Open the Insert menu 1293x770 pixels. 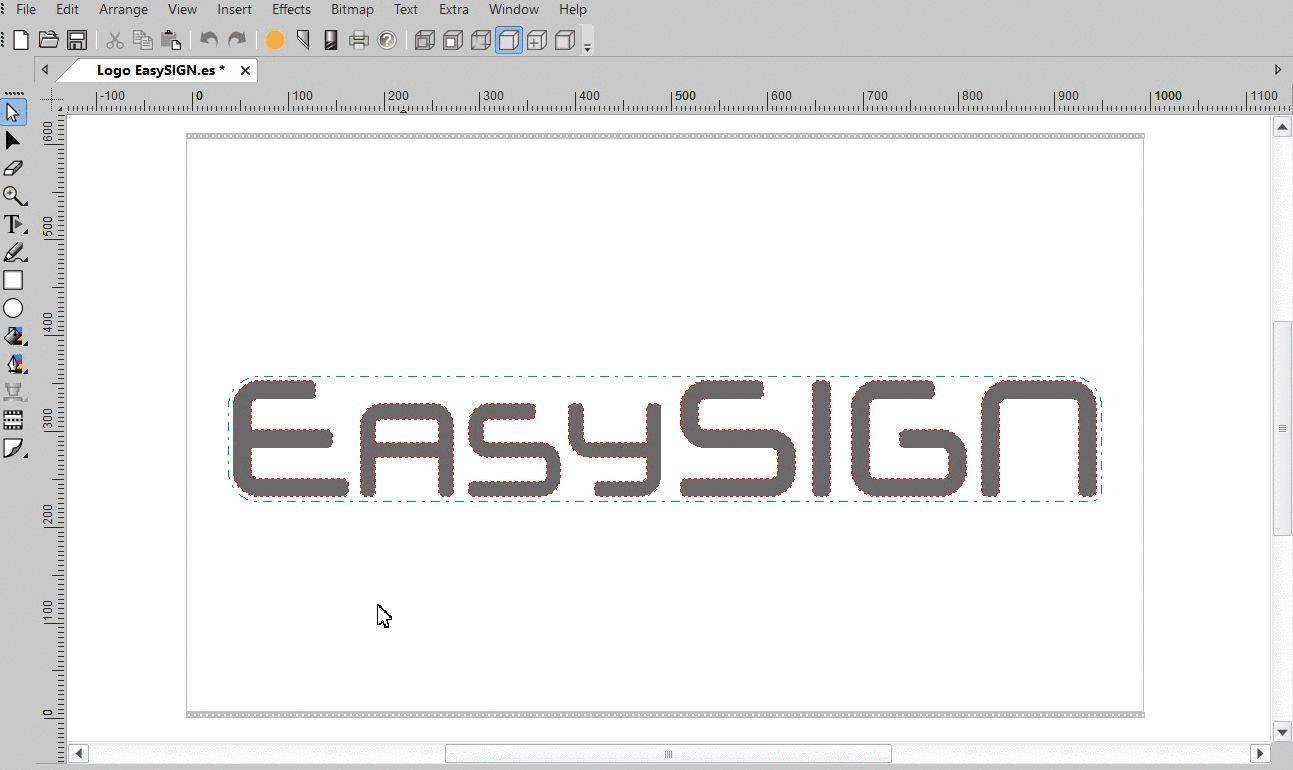[x=235, y=9]
